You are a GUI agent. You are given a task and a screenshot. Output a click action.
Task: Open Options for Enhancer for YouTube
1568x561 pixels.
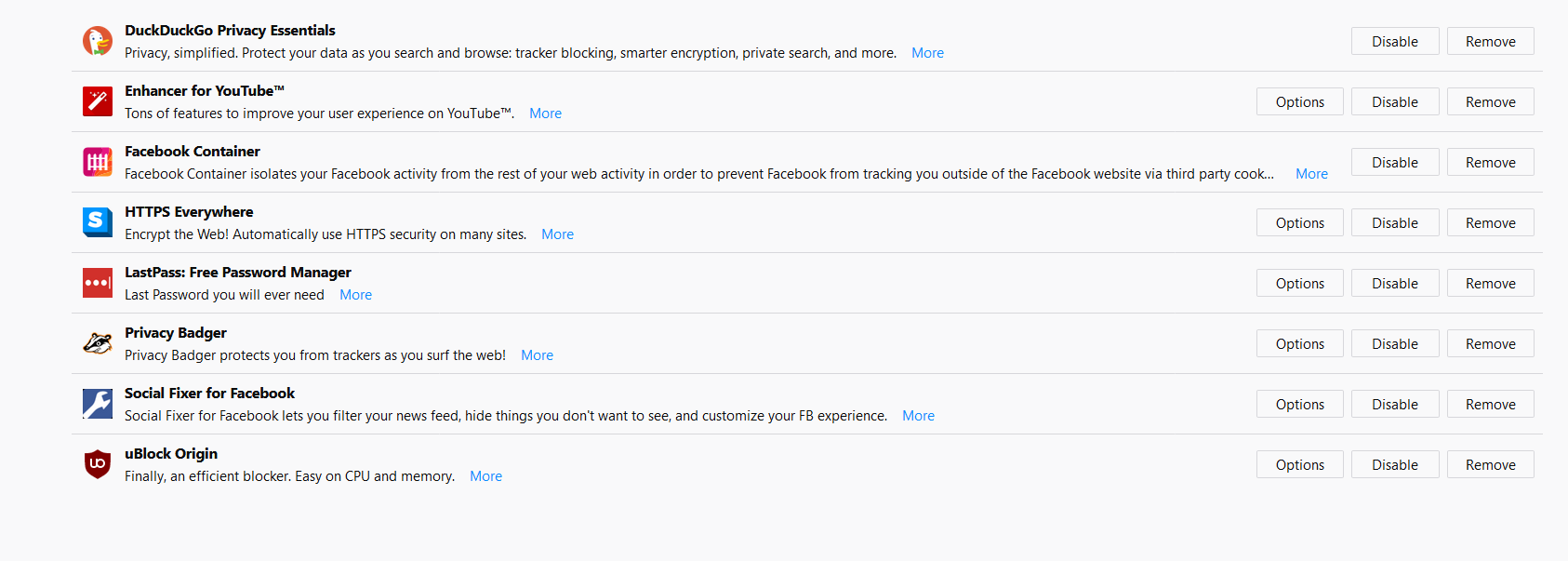click(1299, 102)
